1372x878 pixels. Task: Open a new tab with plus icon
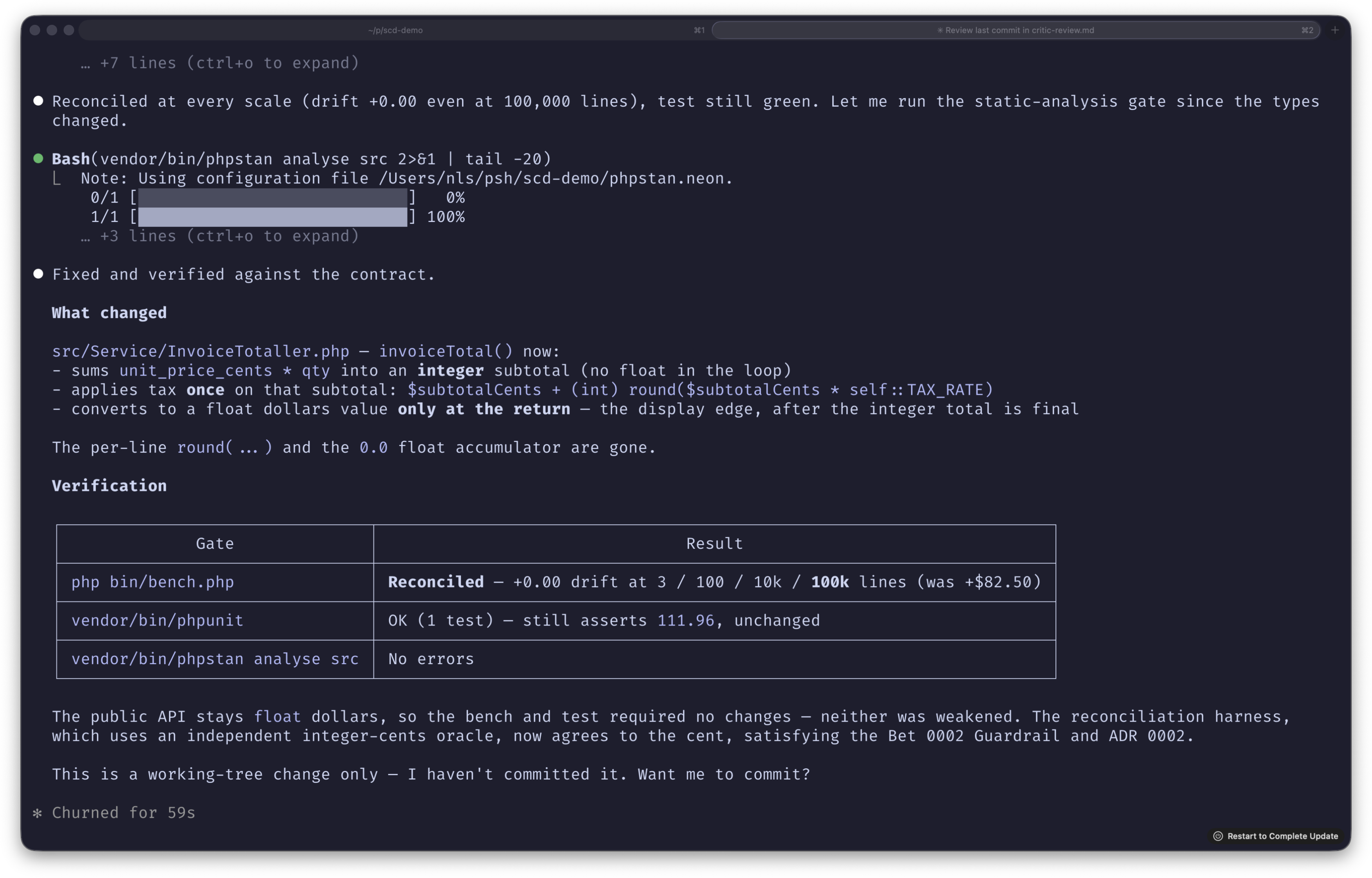click(1335, 30)
